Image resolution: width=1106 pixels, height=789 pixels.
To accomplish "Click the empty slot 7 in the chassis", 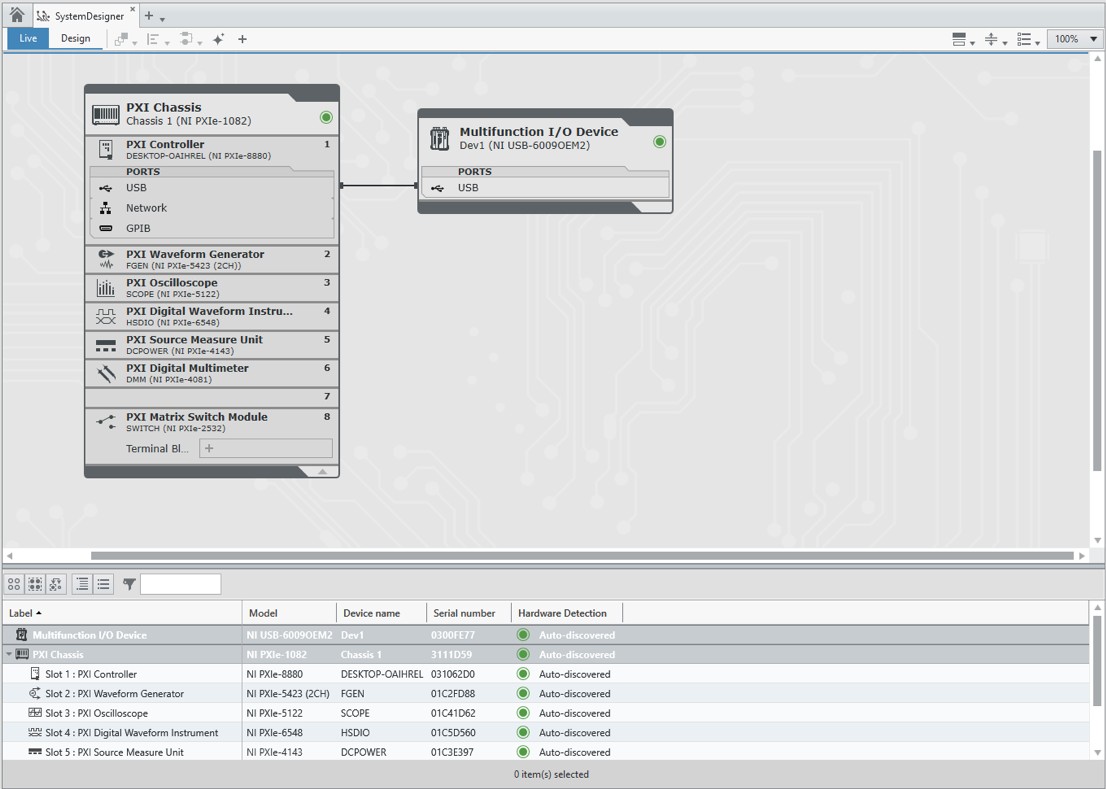I will click(212, 397).
